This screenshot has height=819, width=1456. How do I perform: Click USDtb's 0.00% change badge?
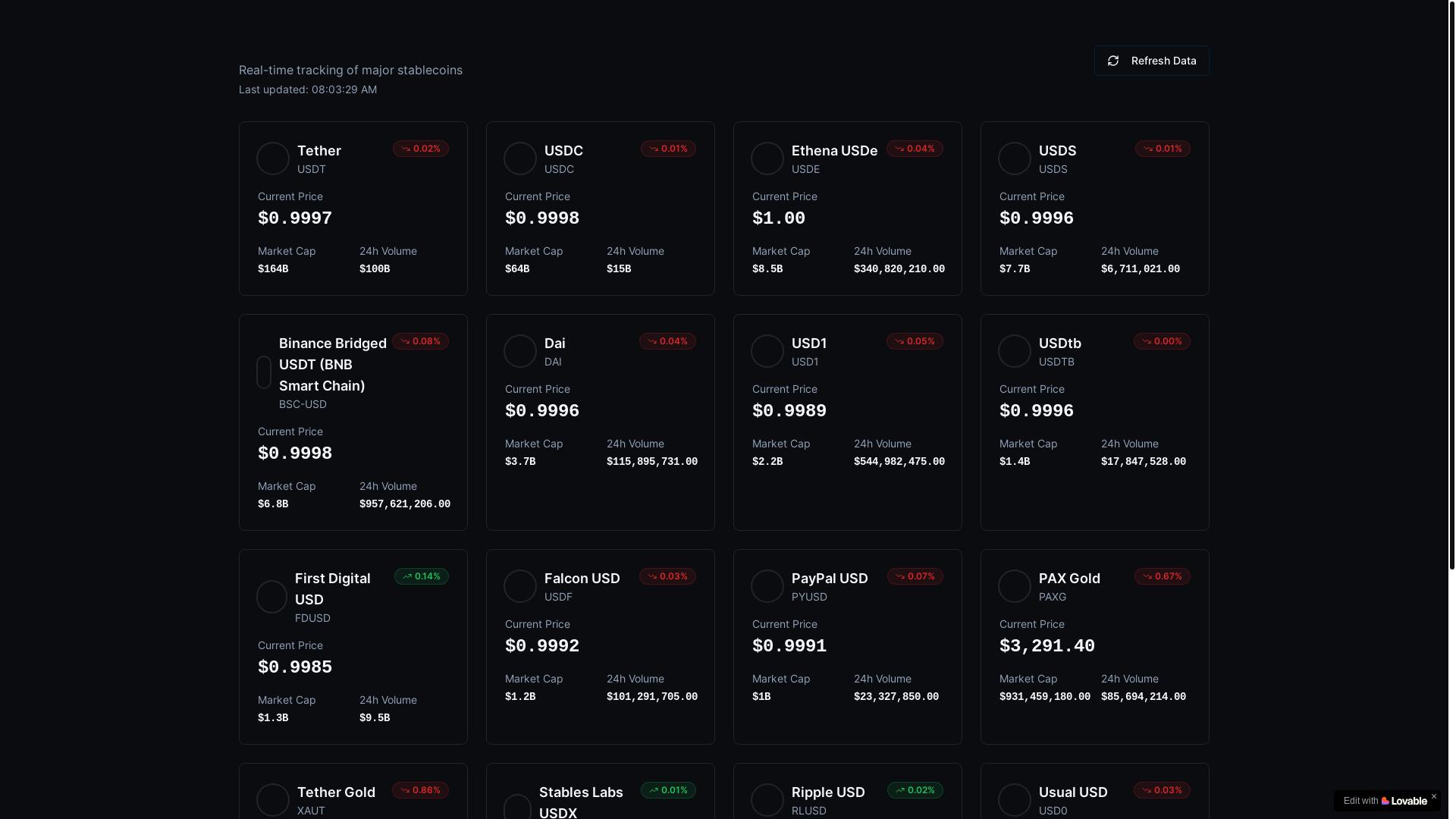click(1162, 341)
